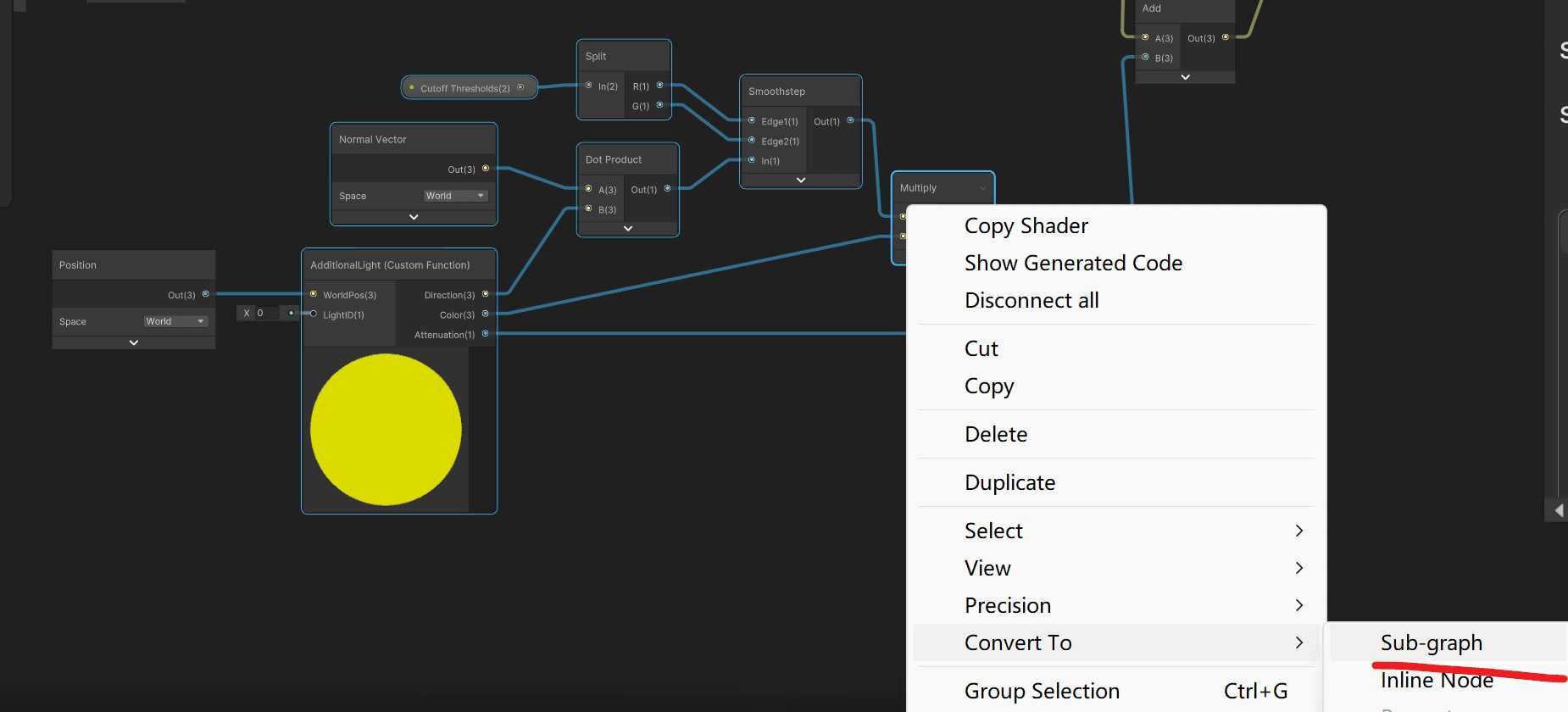Select Sub-graph in the Convert To submenu
Viewport: 1568px width, 712px height.
click(x=1432, y=642)
